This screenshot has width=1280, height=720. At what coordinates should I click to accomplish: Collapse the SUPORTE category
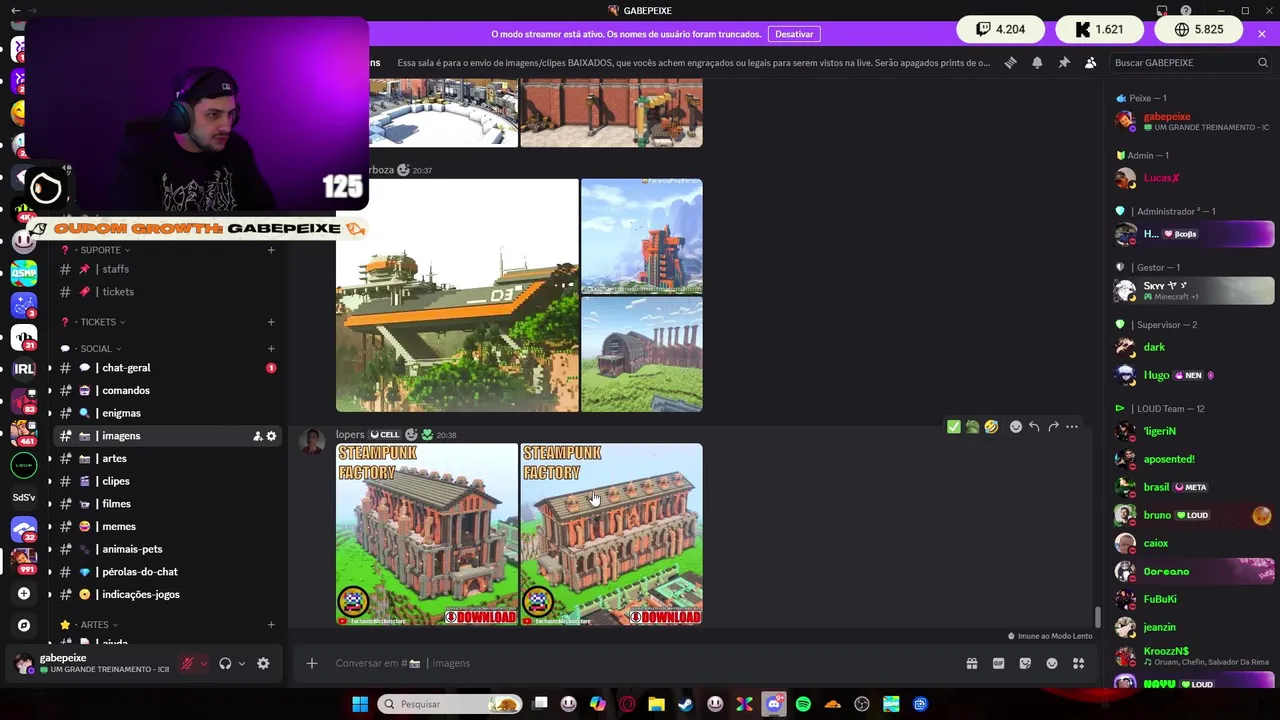[101, 250]
